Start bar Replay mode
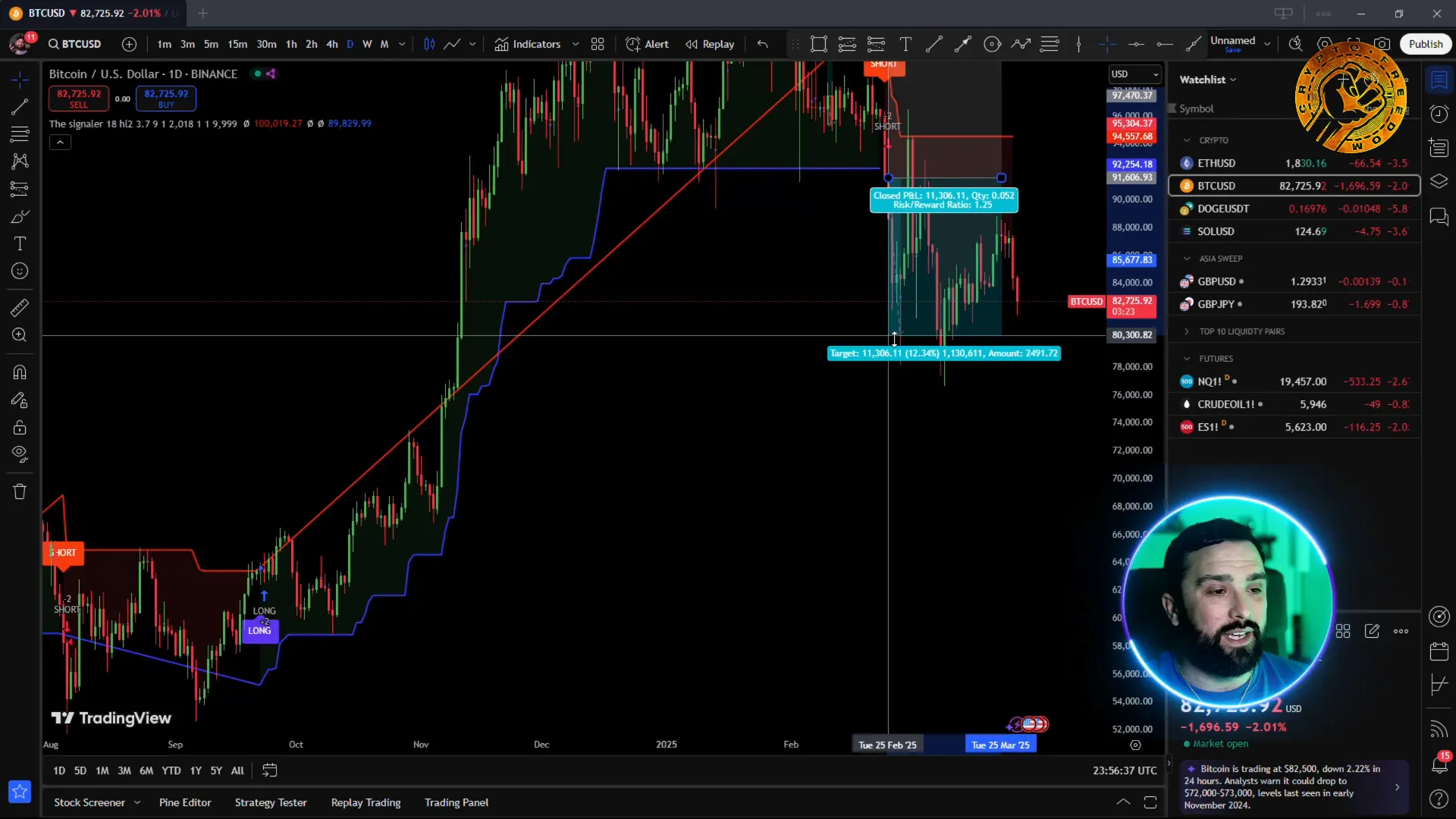The width and height of the screenshot is (1456, 819). (x=710, y=44)
